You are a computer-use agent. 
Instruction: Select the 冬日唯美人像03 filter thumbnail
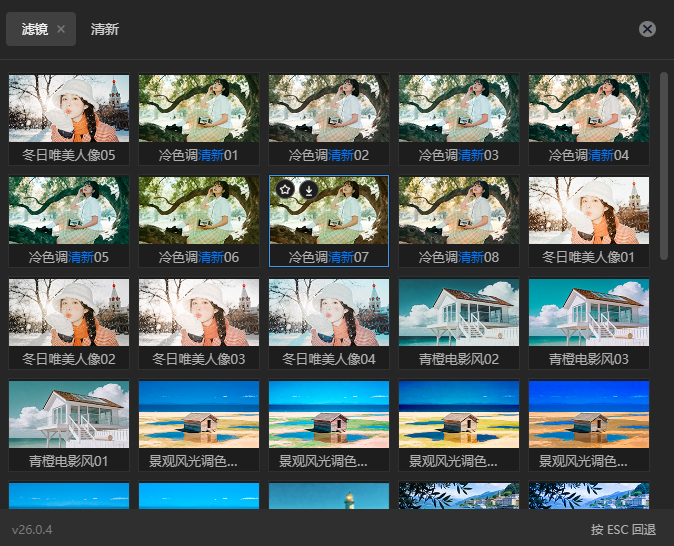tap(199, 313)
